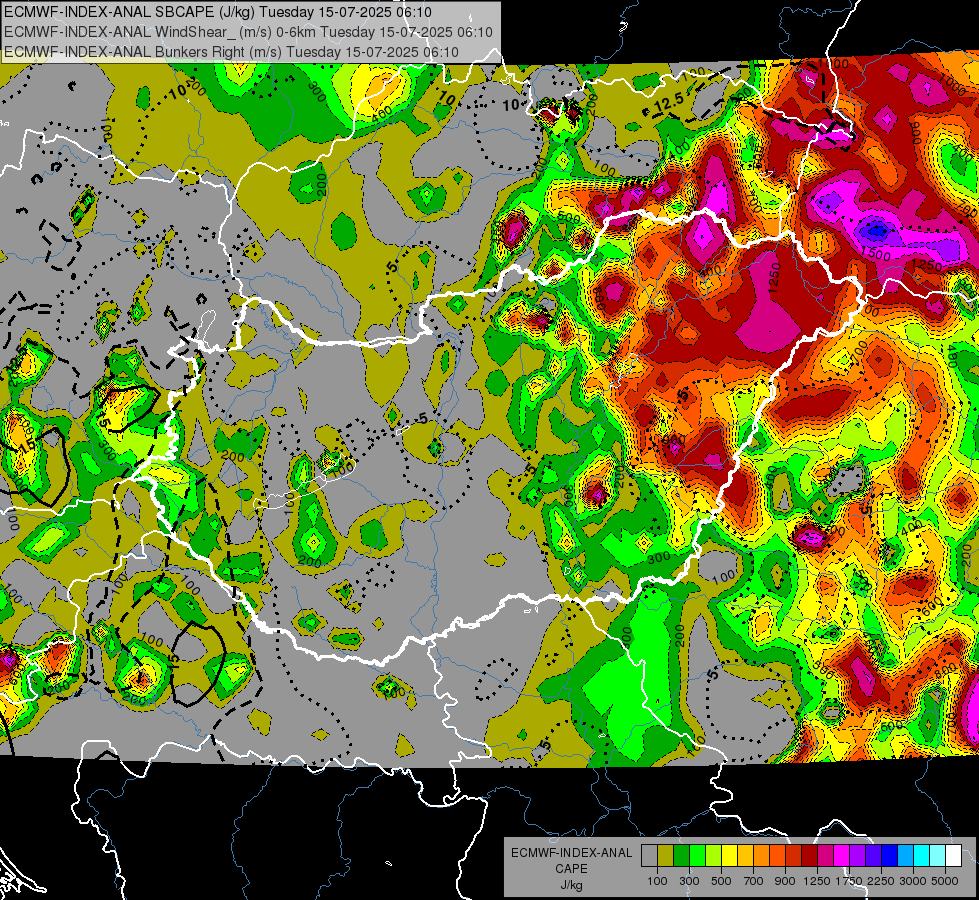979x900 pixels.
Task: Click the legend value '5000'
Action: 945,881
